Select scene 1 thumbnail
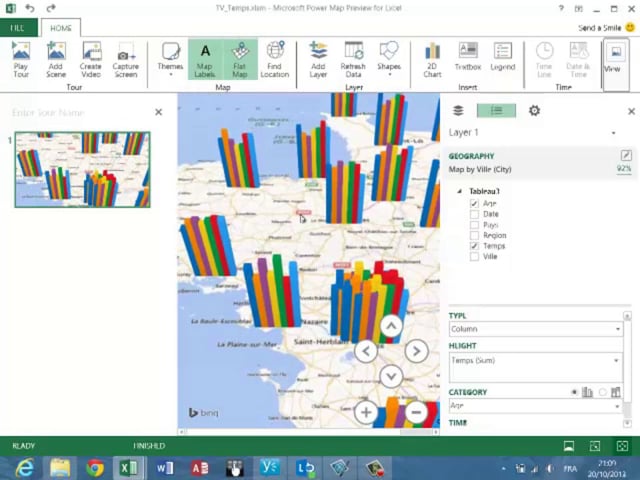Viewport: 640px width, 480px height. coord(82,169)
